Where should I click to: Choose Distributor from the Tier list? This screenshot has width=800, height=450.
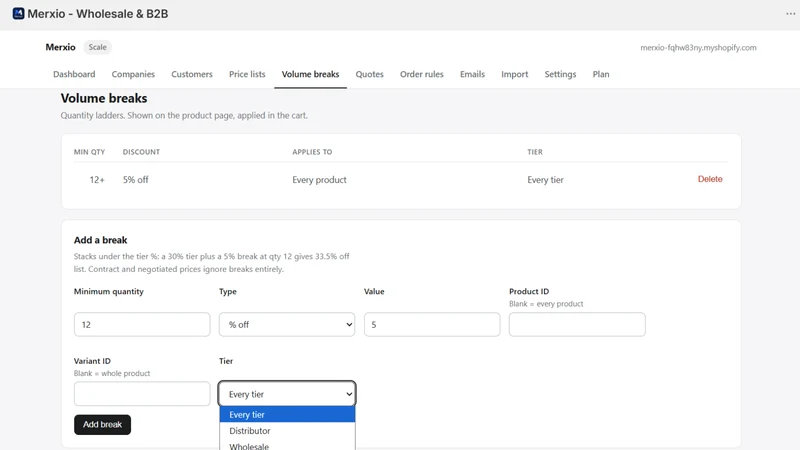287,431
